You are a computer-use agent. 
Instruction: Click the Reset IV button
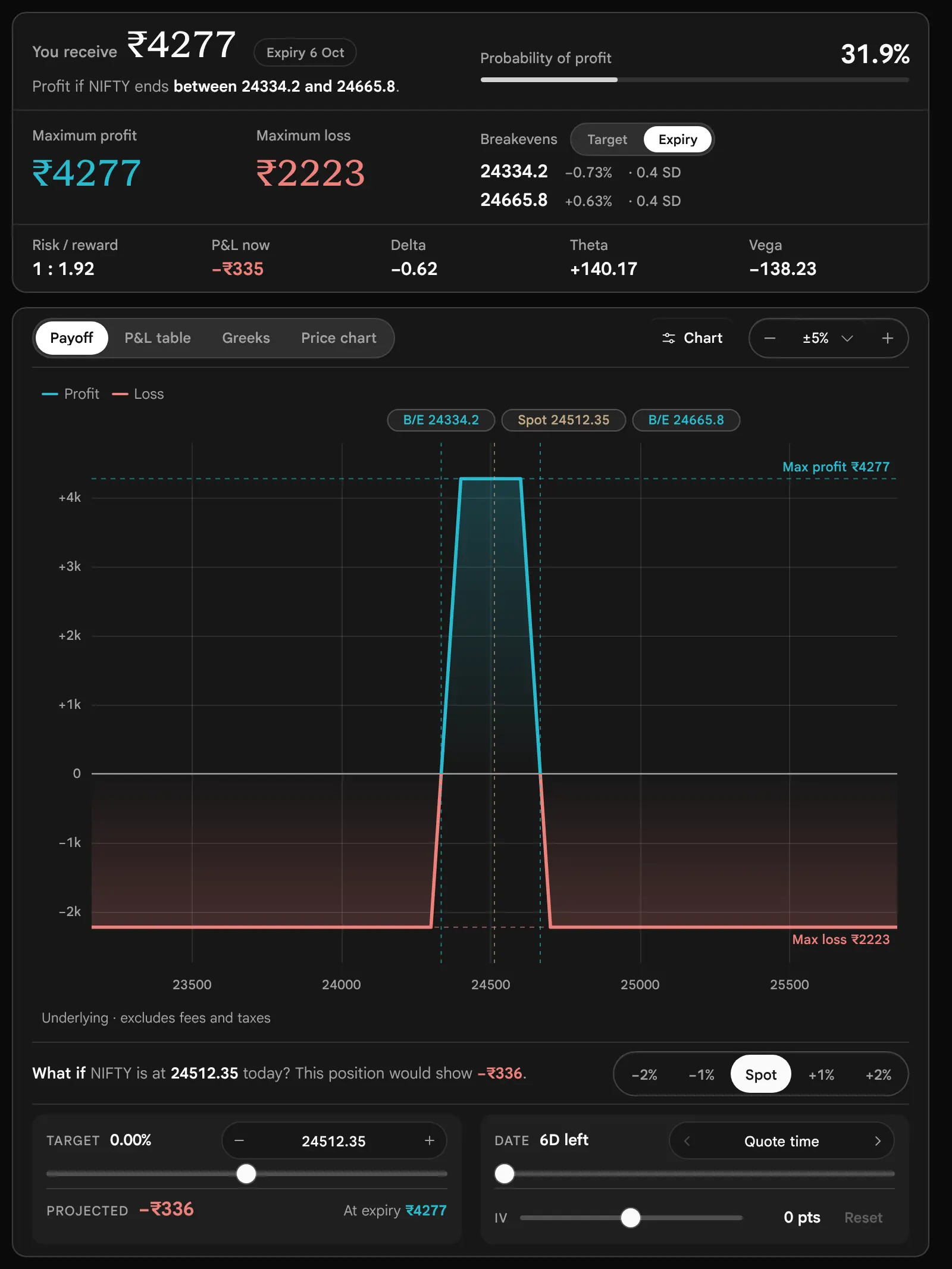863,1218
